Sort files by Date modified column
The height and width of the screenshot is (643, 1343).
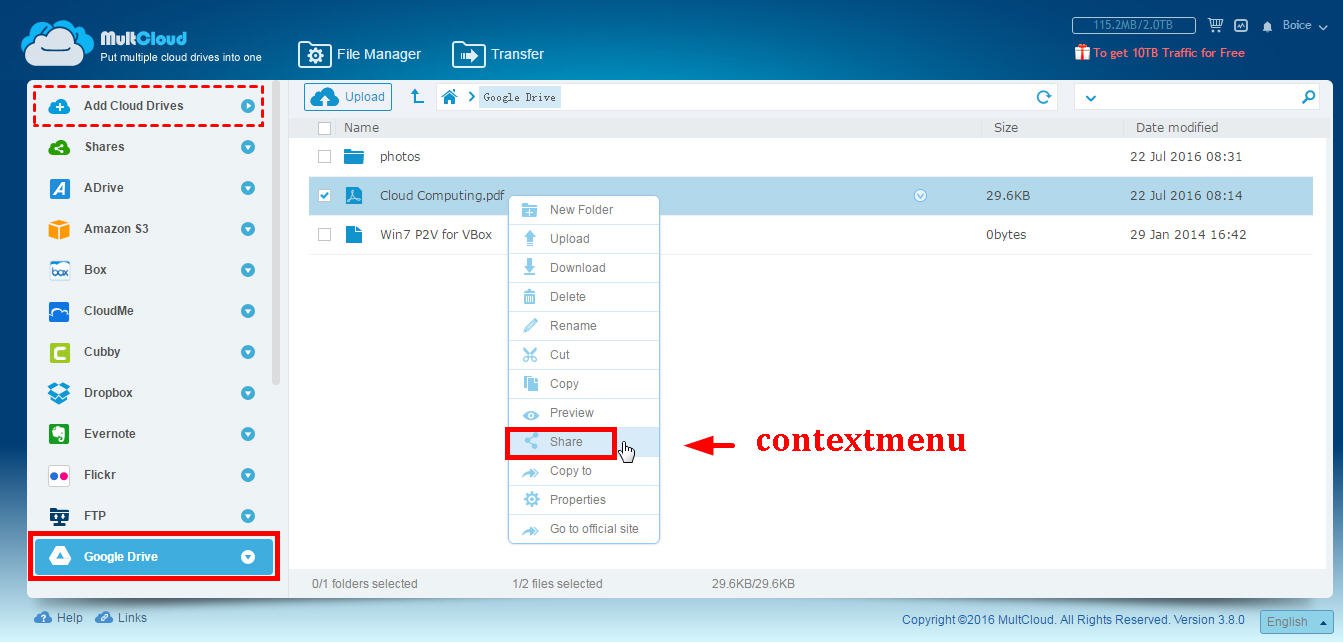click(1177, 128)
